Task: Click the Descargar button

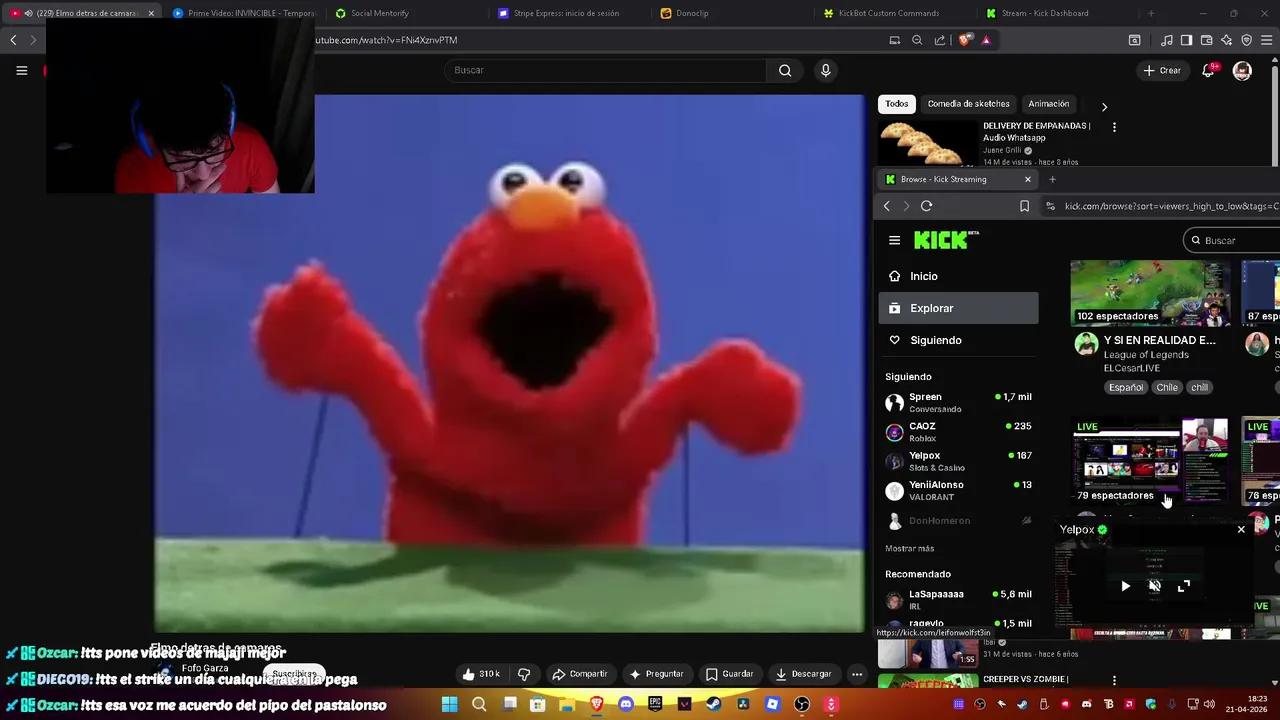Action: coord(803,674)
